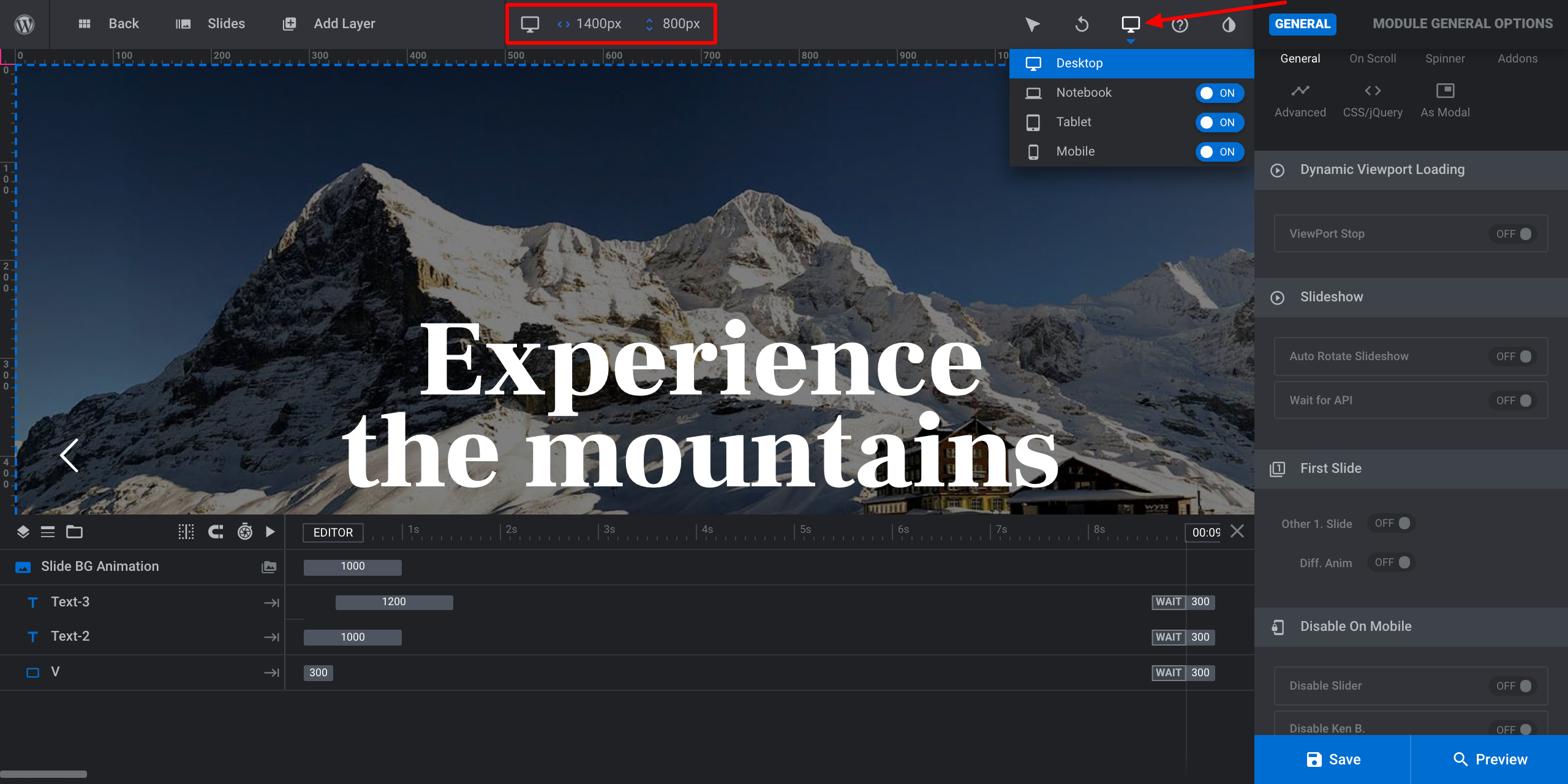Select the arrow pointer selection tool
Screen dimensions: 1568x784
[1033, 24]
